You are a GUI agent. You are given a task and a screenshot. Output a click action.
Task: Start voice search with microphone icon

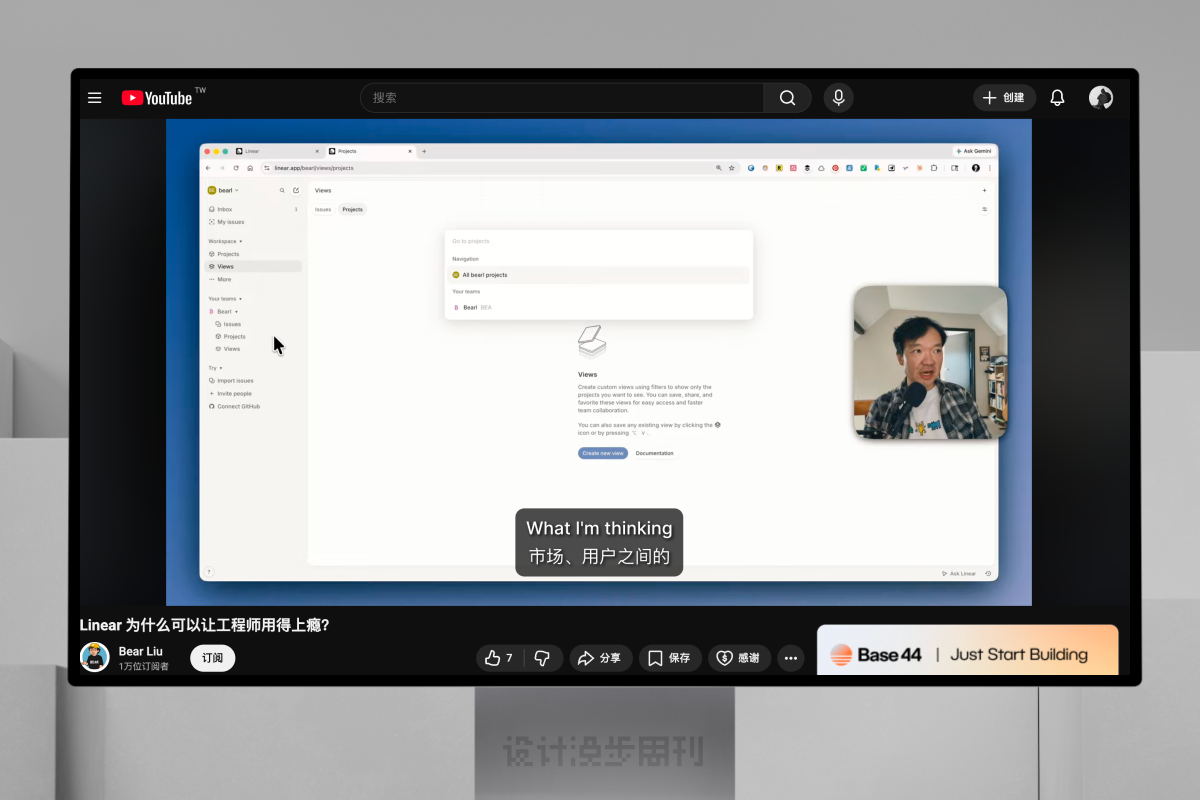pyautogui.click(x=839, y=98)
